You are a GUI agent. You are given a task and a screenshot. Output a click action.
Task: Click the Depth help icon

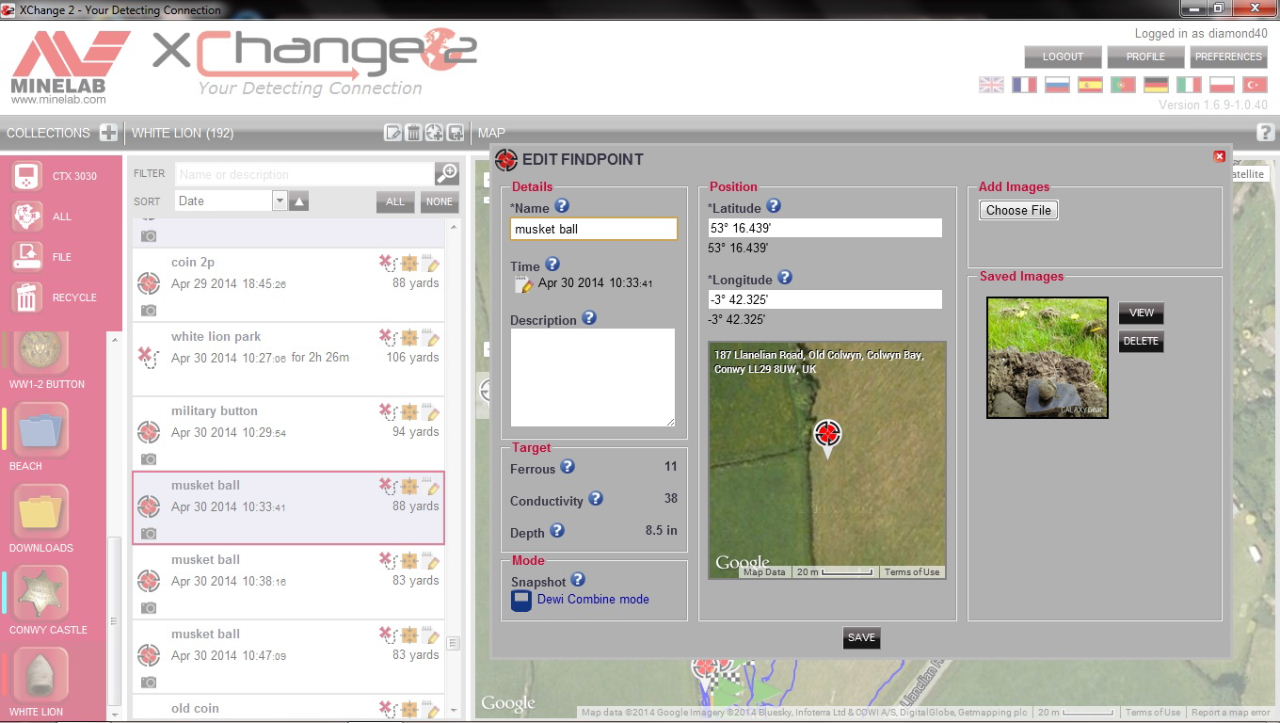click(x=557, y=530)
